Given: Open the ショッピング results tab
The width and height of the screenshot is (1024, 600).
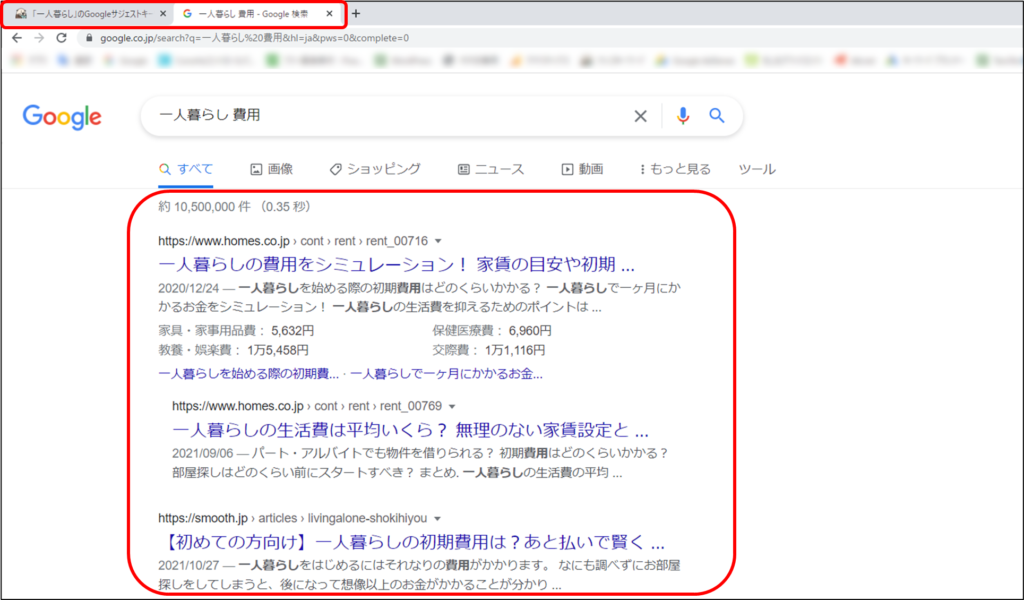Looking at the screenshot, I should [376, 169].
